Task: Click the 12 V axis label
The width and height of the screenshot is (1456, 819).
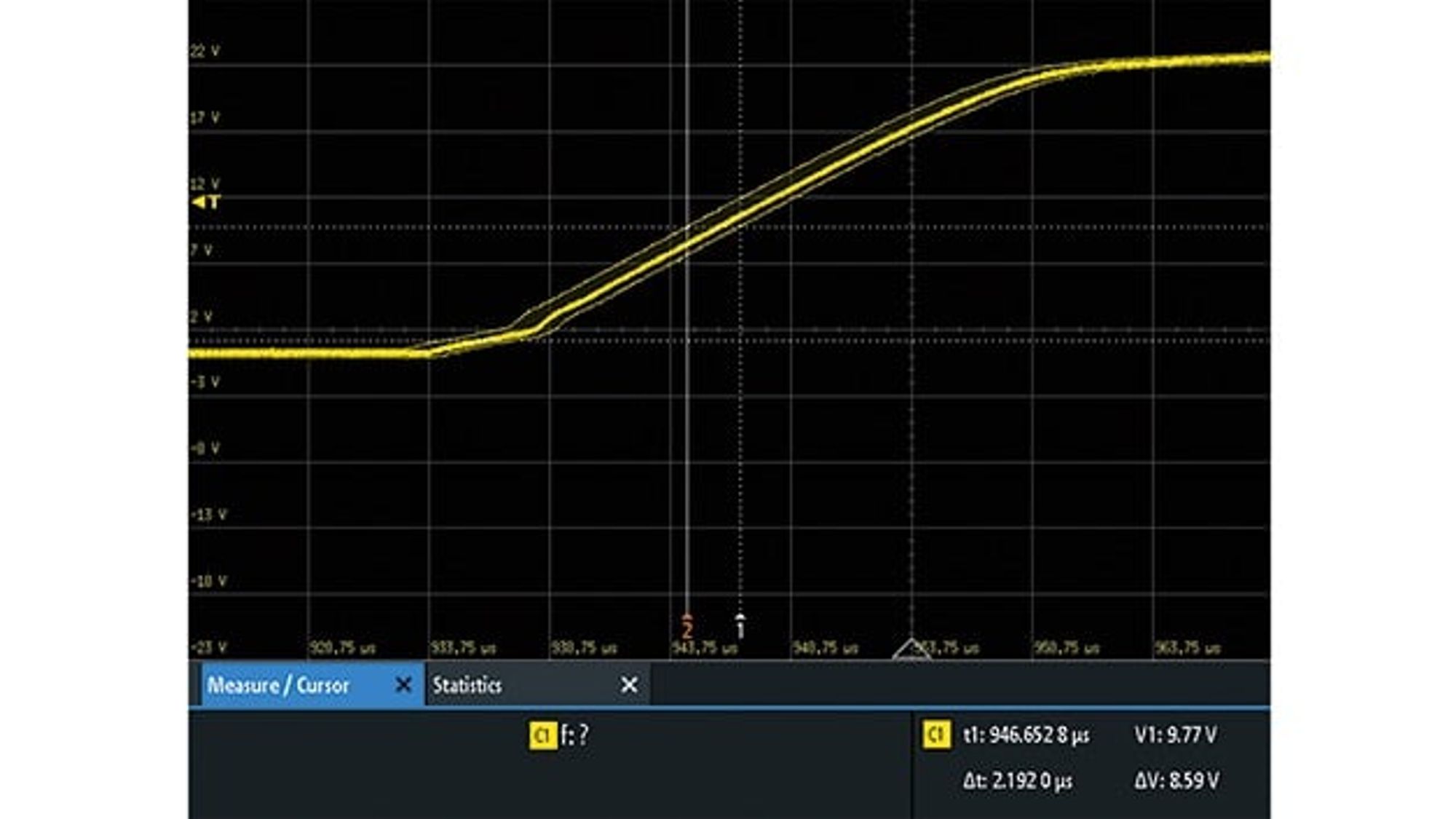Action: coord(205,183)
